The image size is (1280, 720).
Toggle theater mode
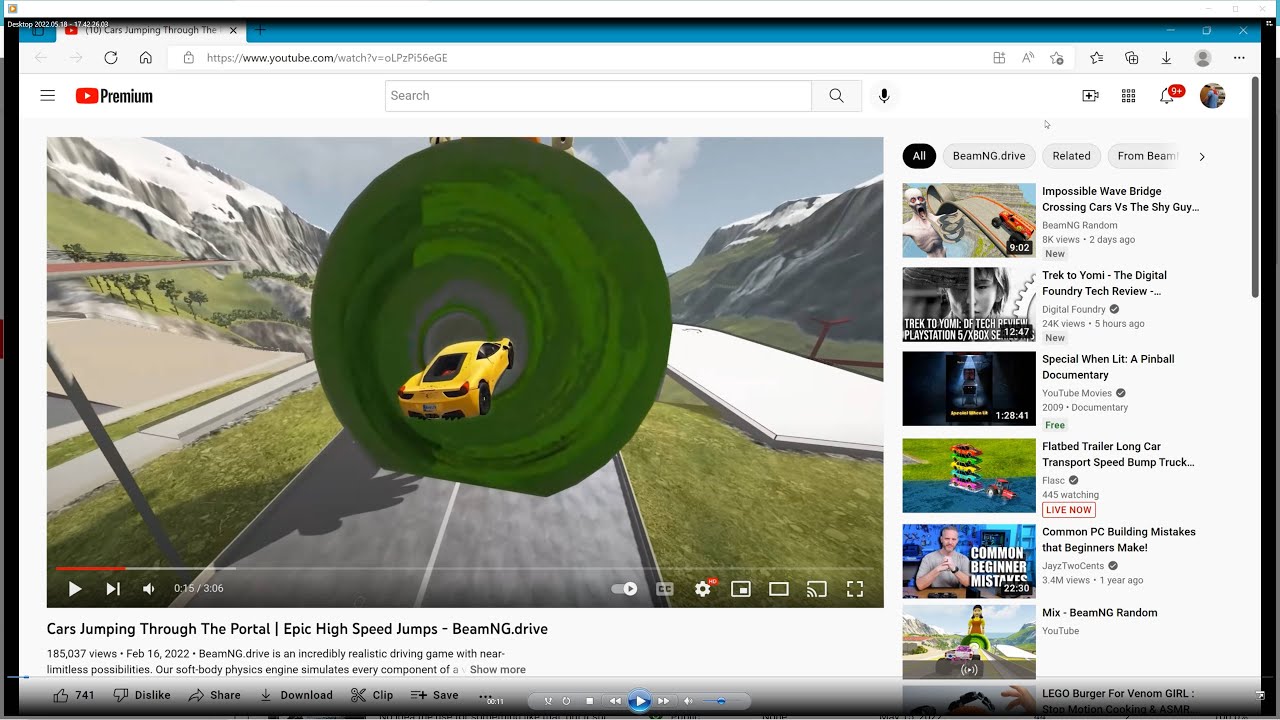[x=779, y=589]
